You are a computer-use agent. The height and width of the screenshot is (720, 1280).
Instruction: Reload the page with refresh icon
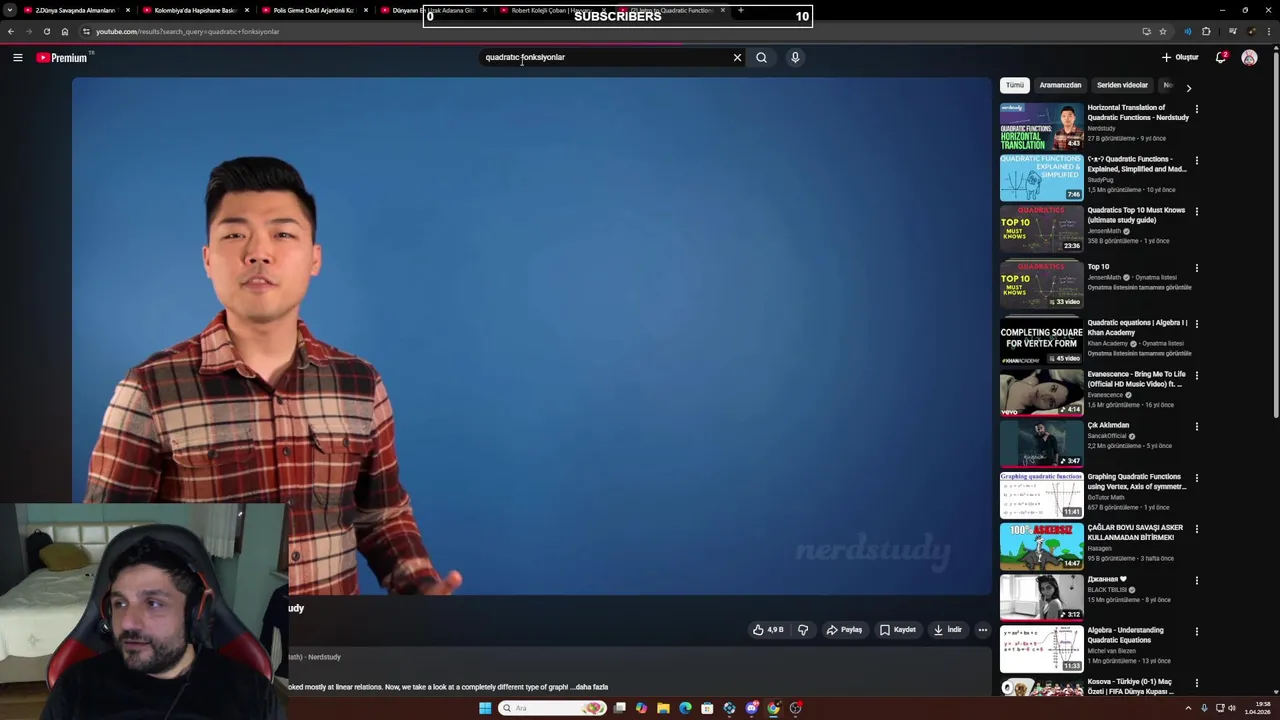46,31
